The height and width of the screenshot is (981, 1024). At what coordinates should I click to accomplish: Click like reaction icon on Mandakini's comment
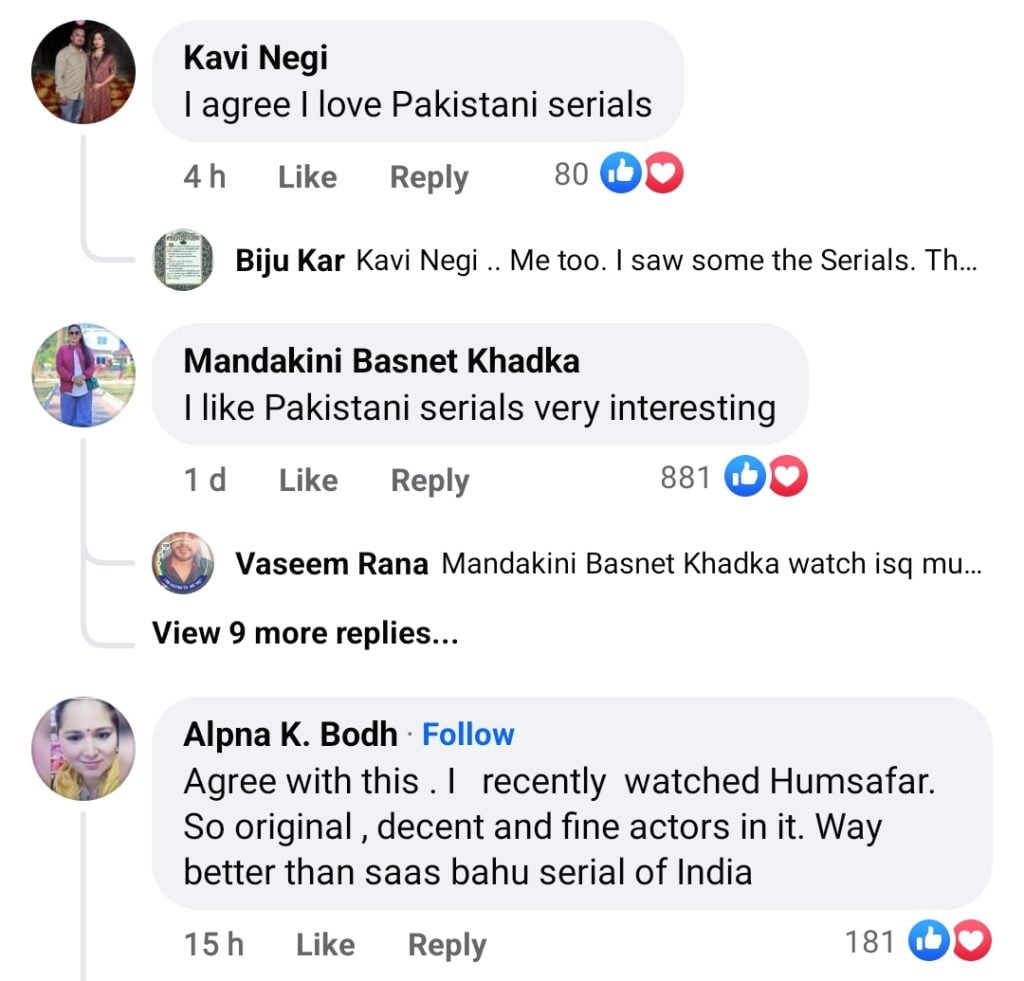[743, 478]
